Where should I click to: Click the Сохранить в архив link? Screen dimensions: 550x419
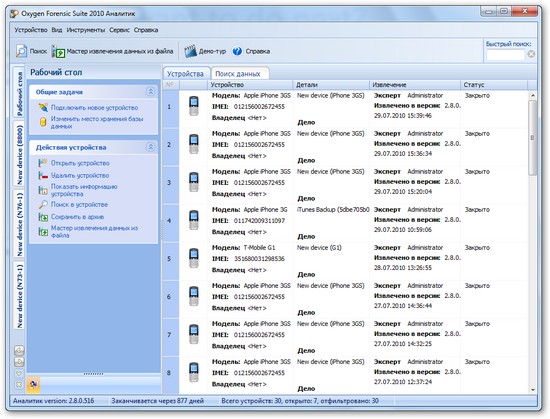77,217
